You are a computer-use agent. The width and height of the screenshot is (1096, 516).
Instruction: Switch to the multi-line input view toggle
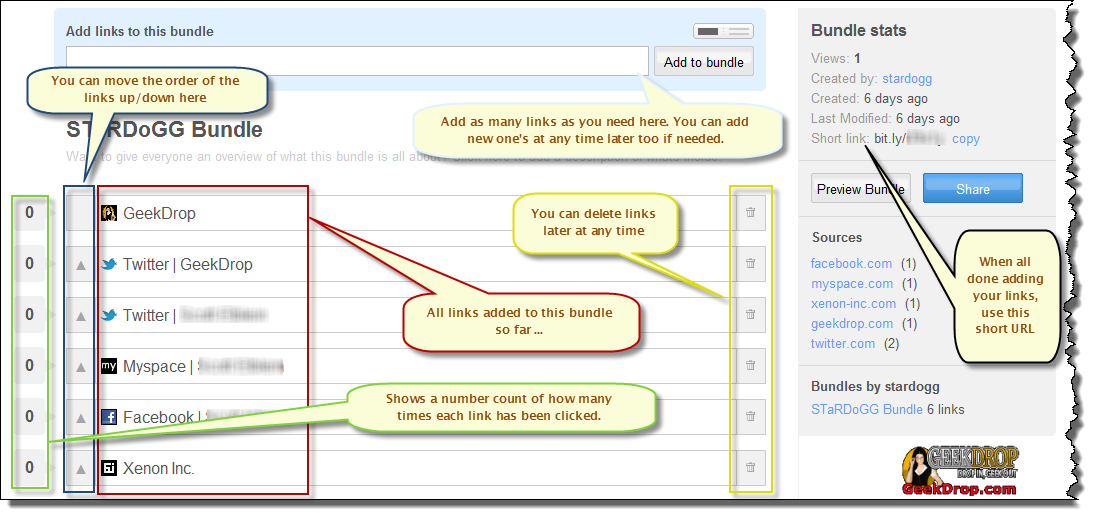click(738, 31)
